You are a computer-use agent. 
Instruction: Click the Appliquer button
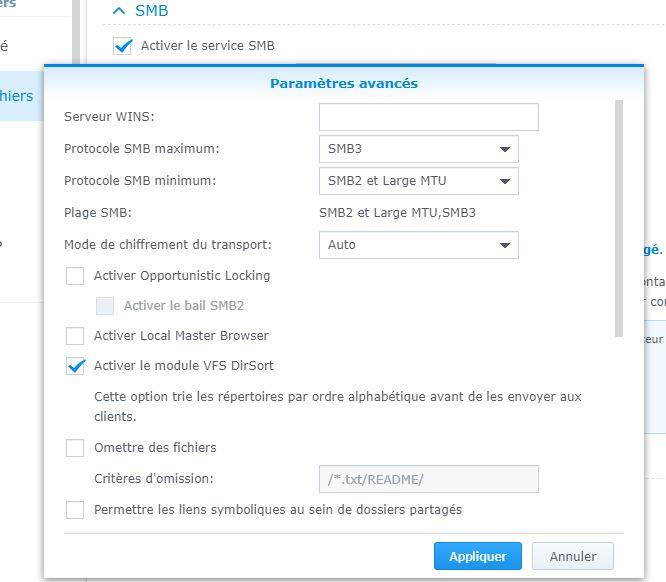pyautogui.click(x=477, y=556)
